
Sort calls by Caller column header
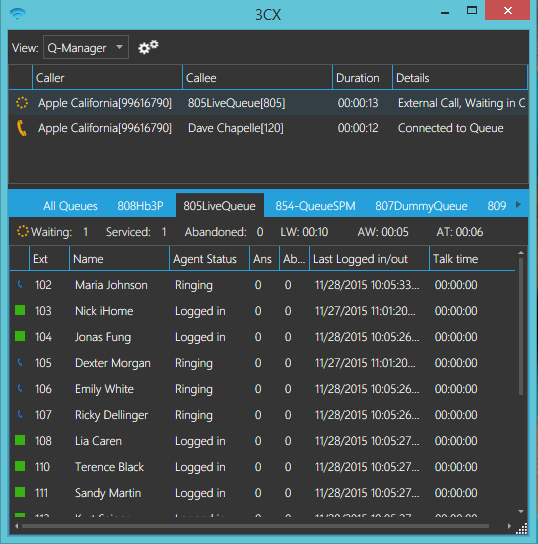click(x=107, y=78)
